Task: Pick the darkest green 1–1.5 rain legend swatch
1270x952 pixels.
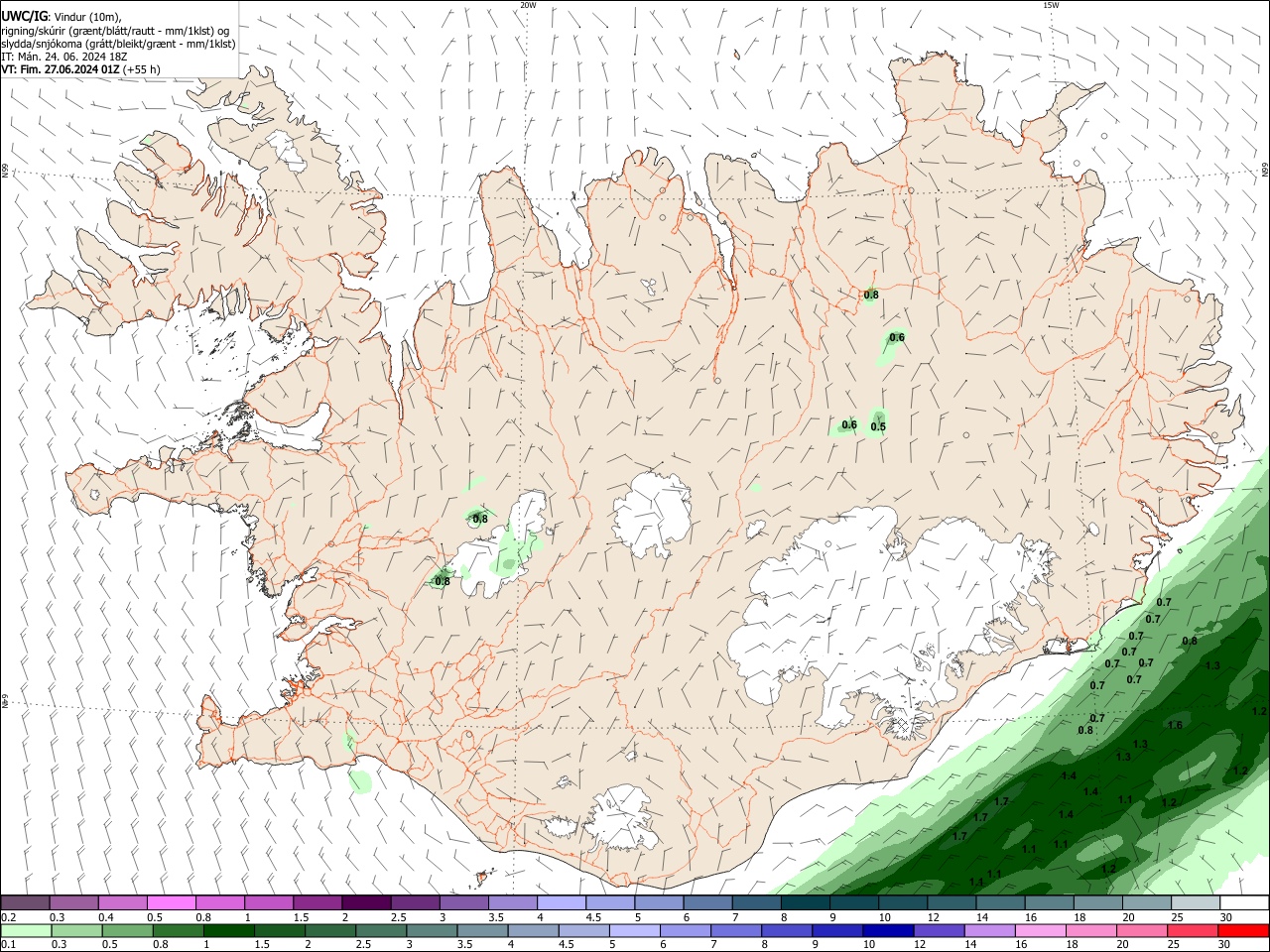Action: tap(229, 931)
